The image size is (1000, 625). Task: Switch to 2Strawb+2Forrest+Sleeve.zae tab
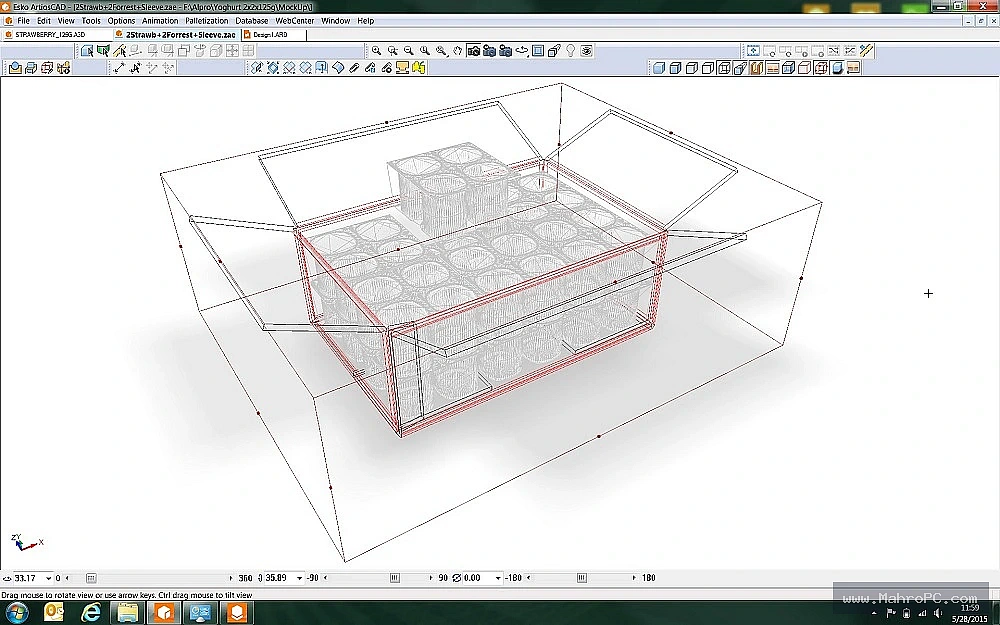point(175,34)
